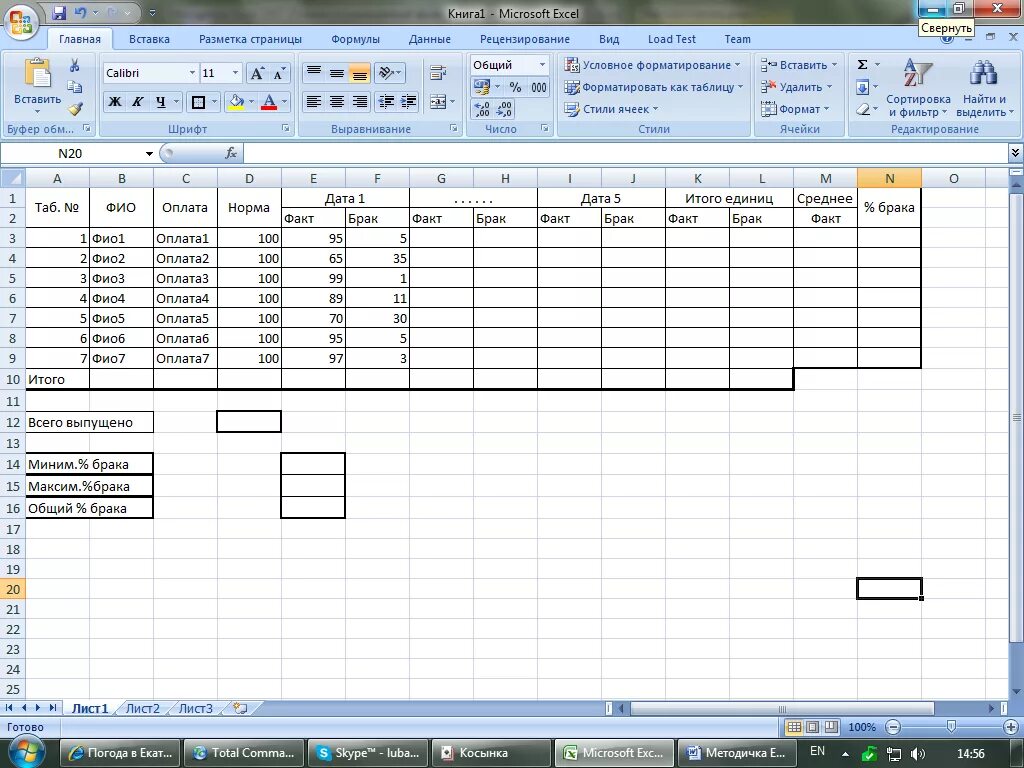Apply percent style format
1024x768 pixels.
[515, 87]
